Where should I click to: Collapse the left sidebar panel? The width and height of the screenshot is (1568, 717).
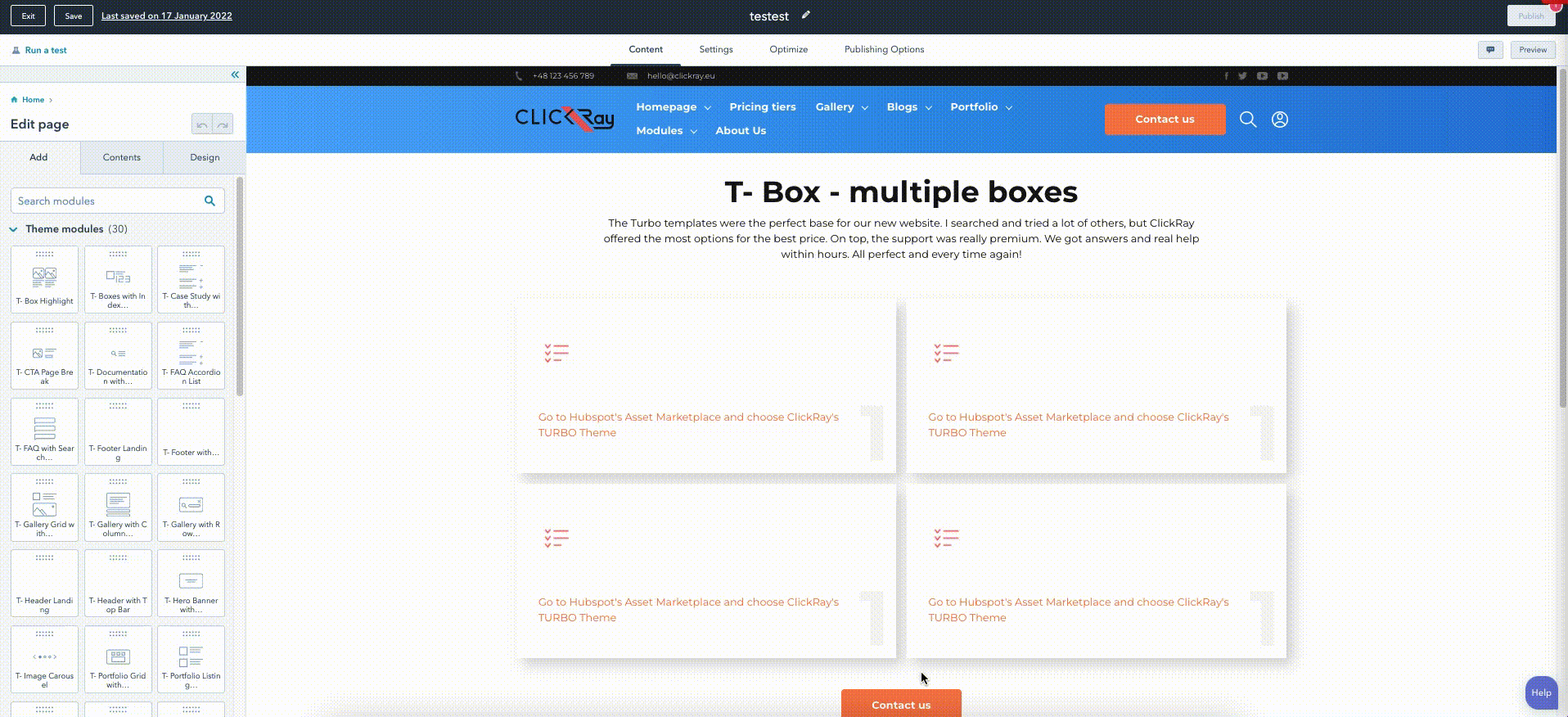(x=235, y=74)
